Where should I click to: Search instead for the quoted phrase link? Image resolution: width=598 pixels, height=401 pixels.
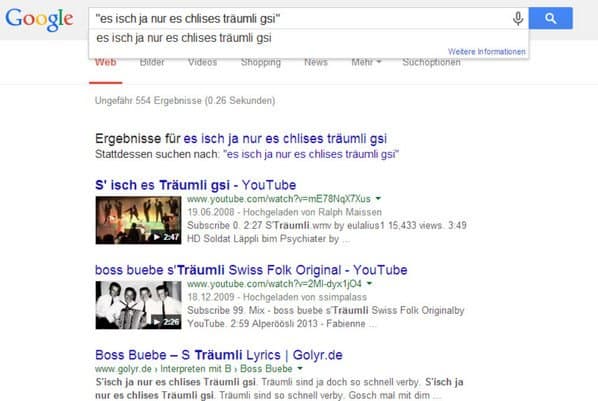point(311,154)
